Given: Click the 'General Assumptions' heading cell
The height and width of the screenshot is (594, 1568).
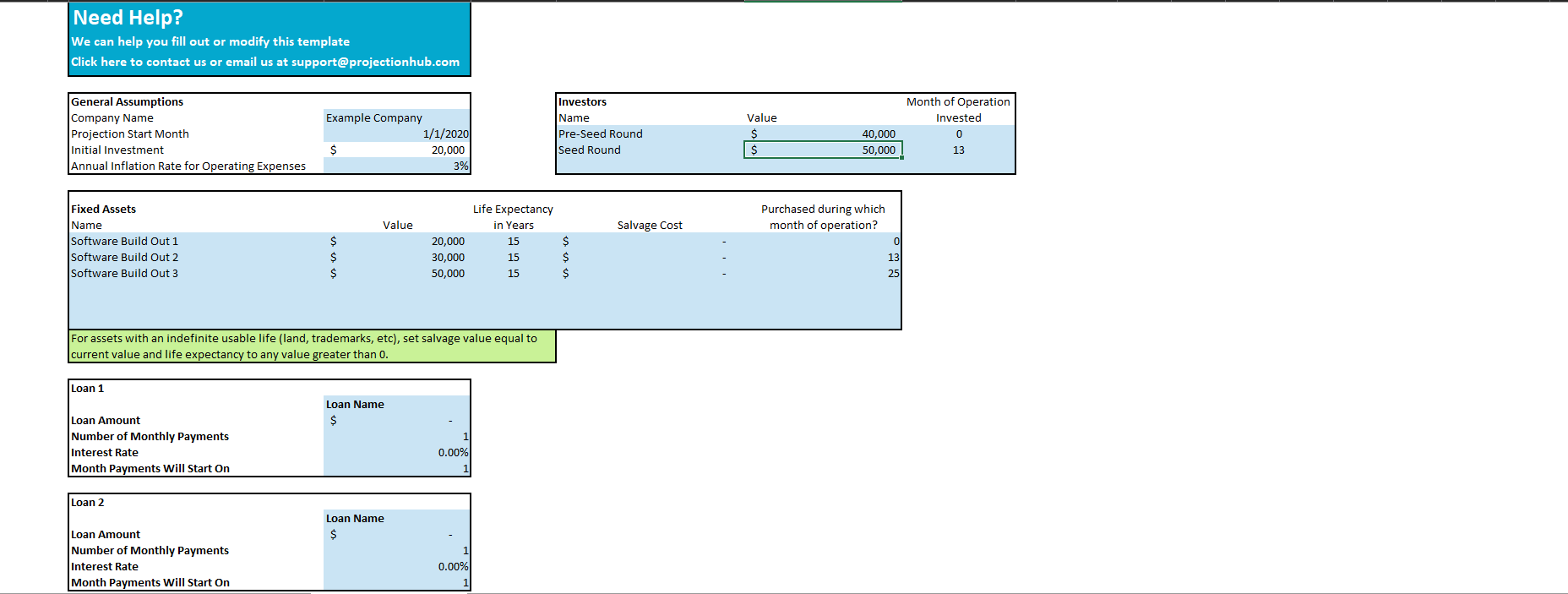Looking at the screenshot, I should (127, 101).
